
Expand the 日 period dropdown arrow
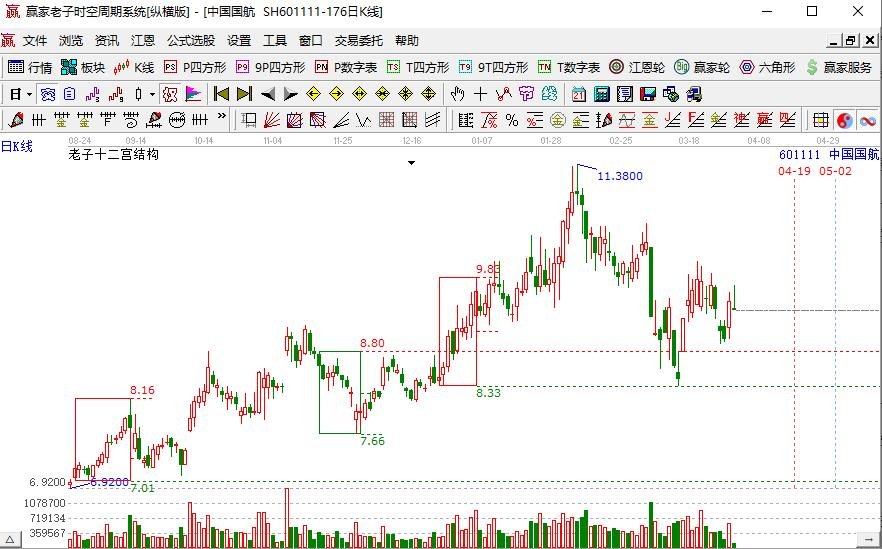pos(29,94)
